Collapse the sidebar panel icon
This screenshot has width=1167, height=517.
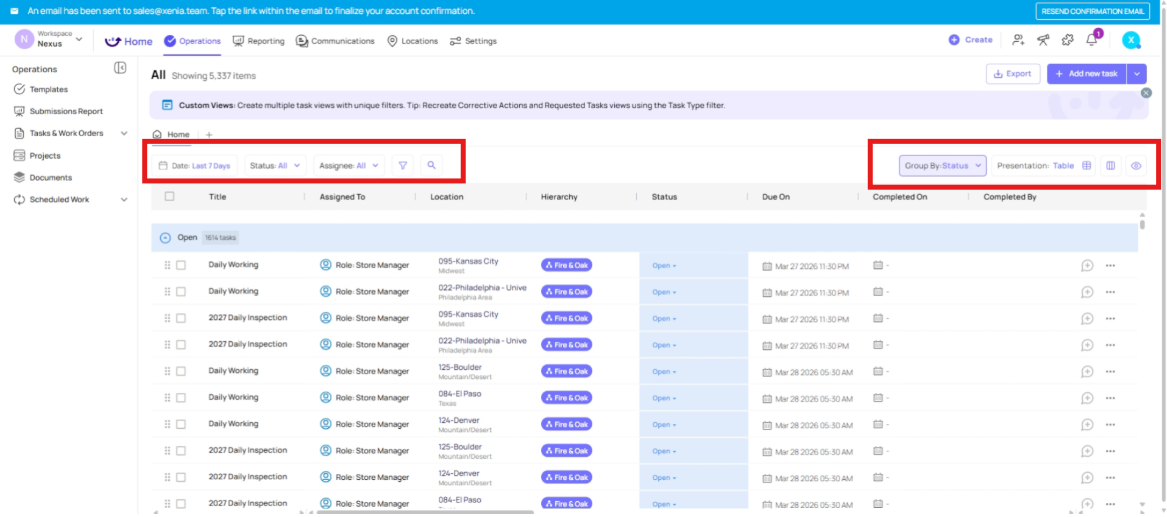point(120,68)
